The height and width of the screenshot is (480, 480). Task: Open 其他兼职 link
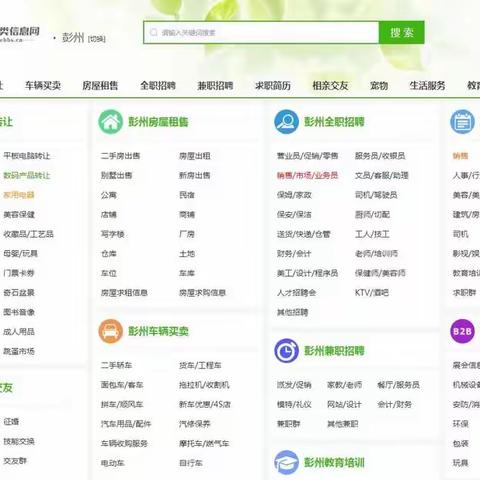pyautogui.click(x=343, y=424)
